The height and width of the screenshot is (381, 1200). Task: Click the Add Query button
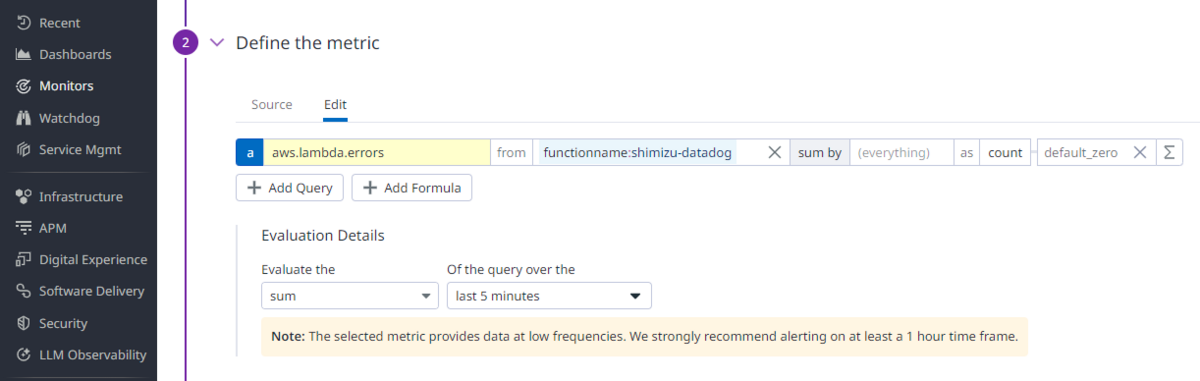(x=290, y=188)
